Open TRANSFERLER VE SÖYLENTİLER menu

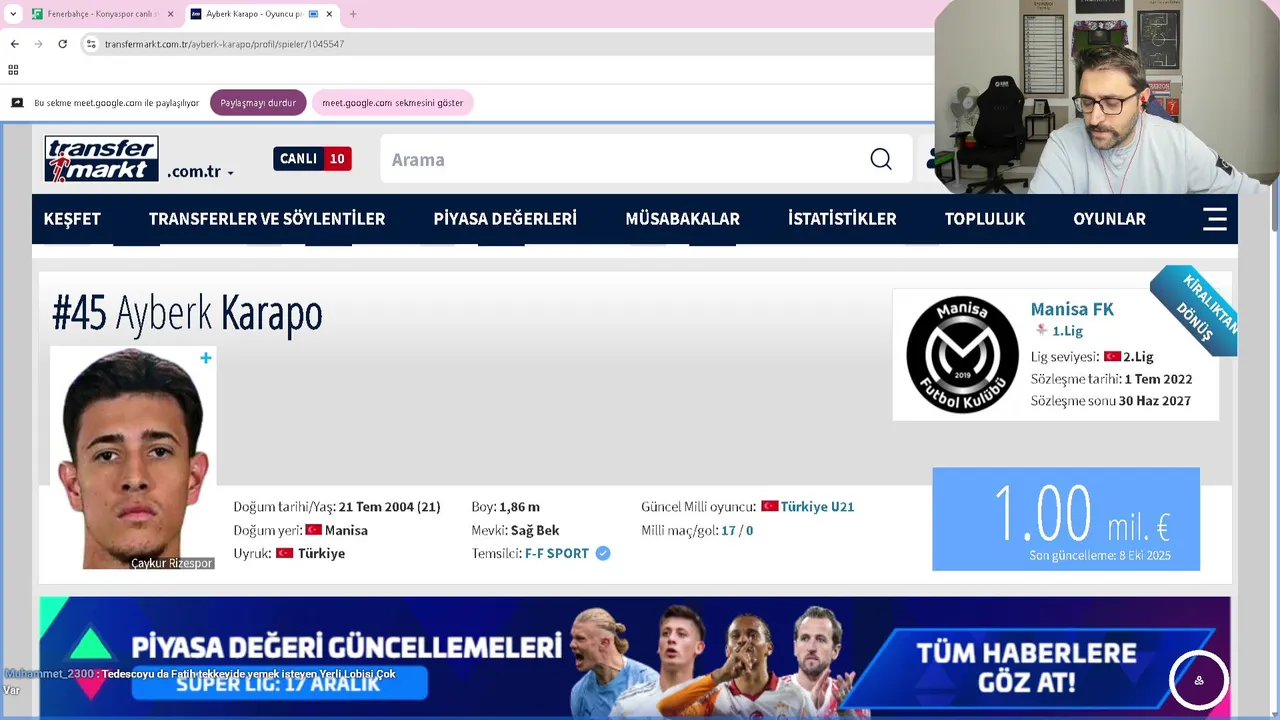tap(267, 219)
